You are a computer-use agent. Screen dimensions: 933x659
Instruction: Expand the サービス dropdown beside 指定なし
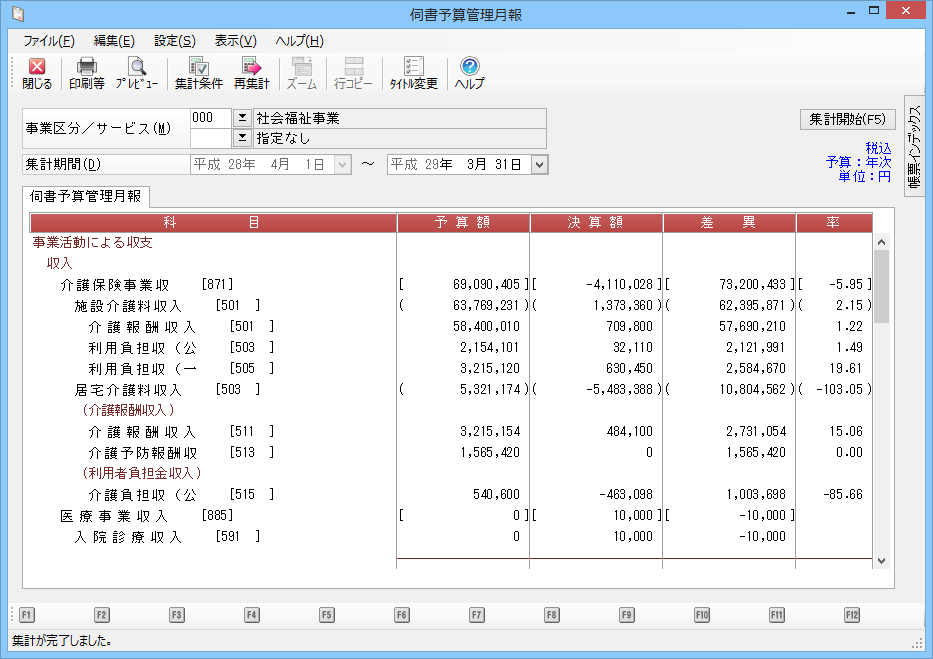tap(241, 138)
